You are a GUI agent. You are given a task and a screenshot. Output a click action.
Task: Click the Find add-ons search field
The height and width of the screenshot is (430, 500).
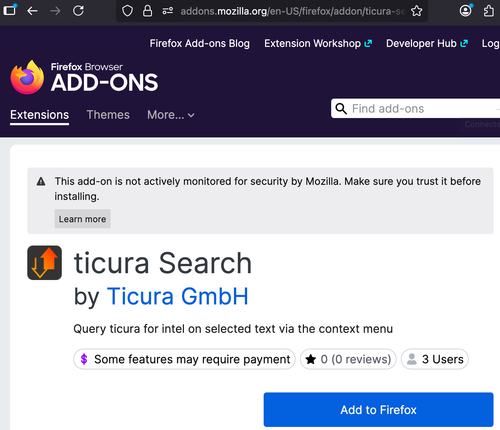(x=416, y=108)
